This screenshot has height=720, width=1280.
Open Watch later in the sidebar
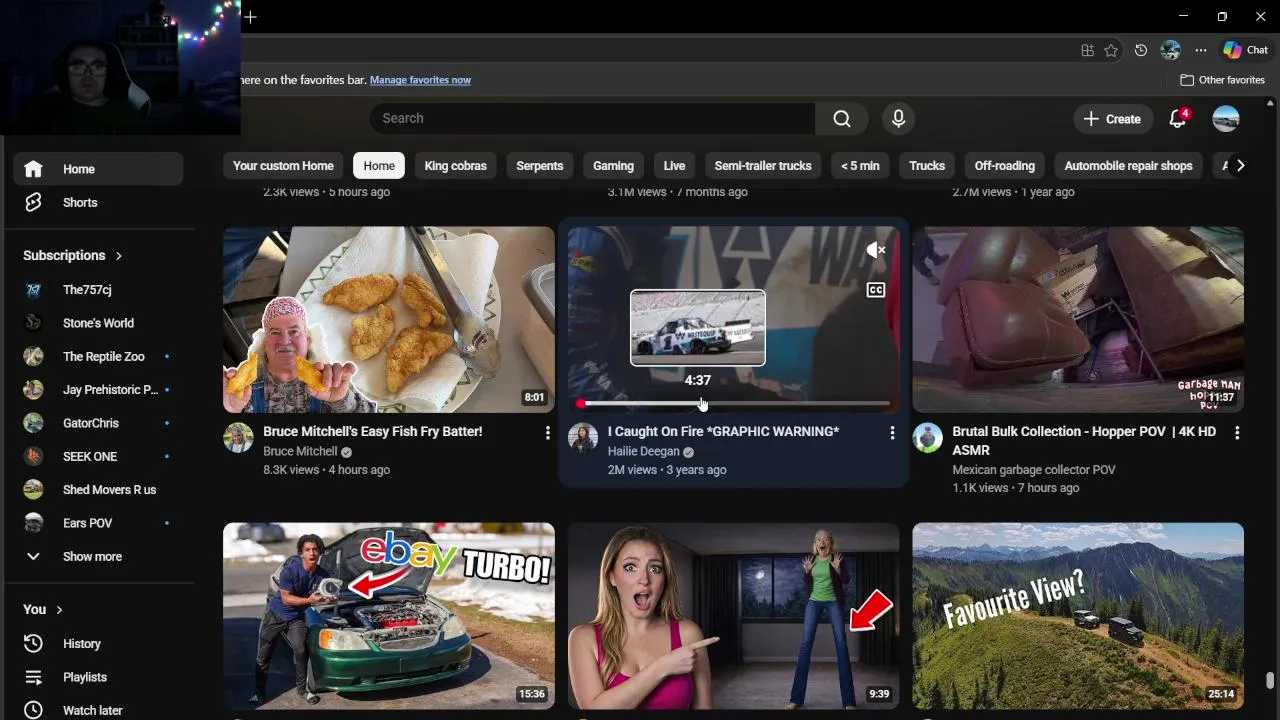tap(98, 710)
